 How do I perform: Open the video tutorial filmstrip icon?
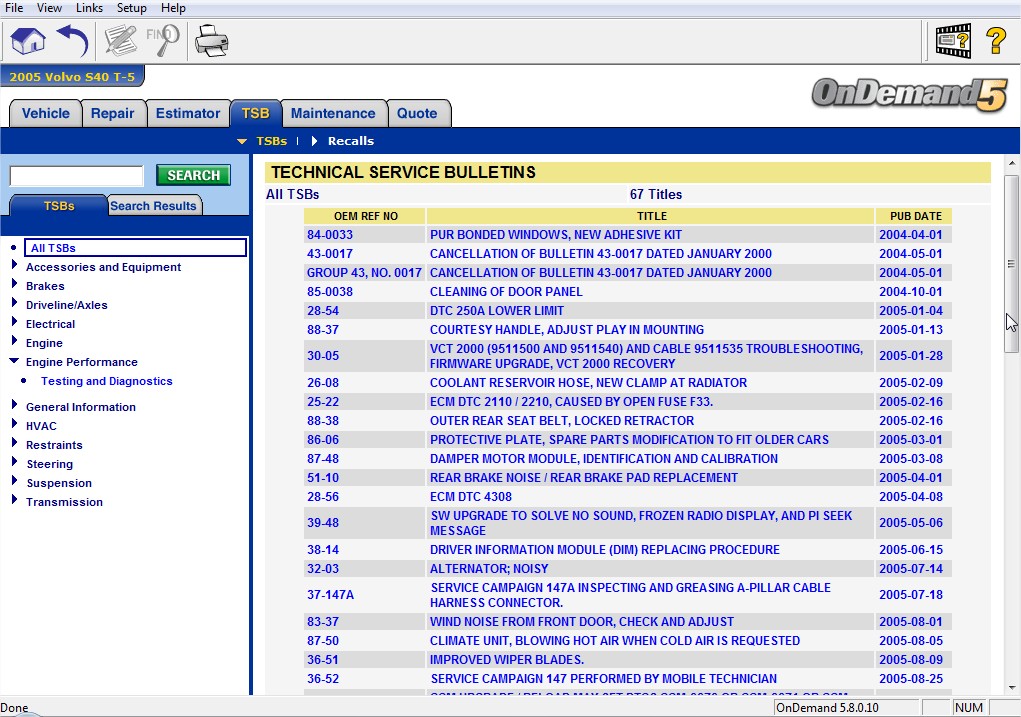(x=952, y=41)
